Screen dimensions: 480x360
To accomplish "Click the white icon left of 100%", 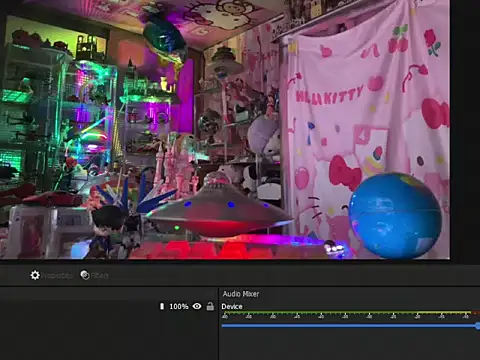I will [x=162, y=306].
